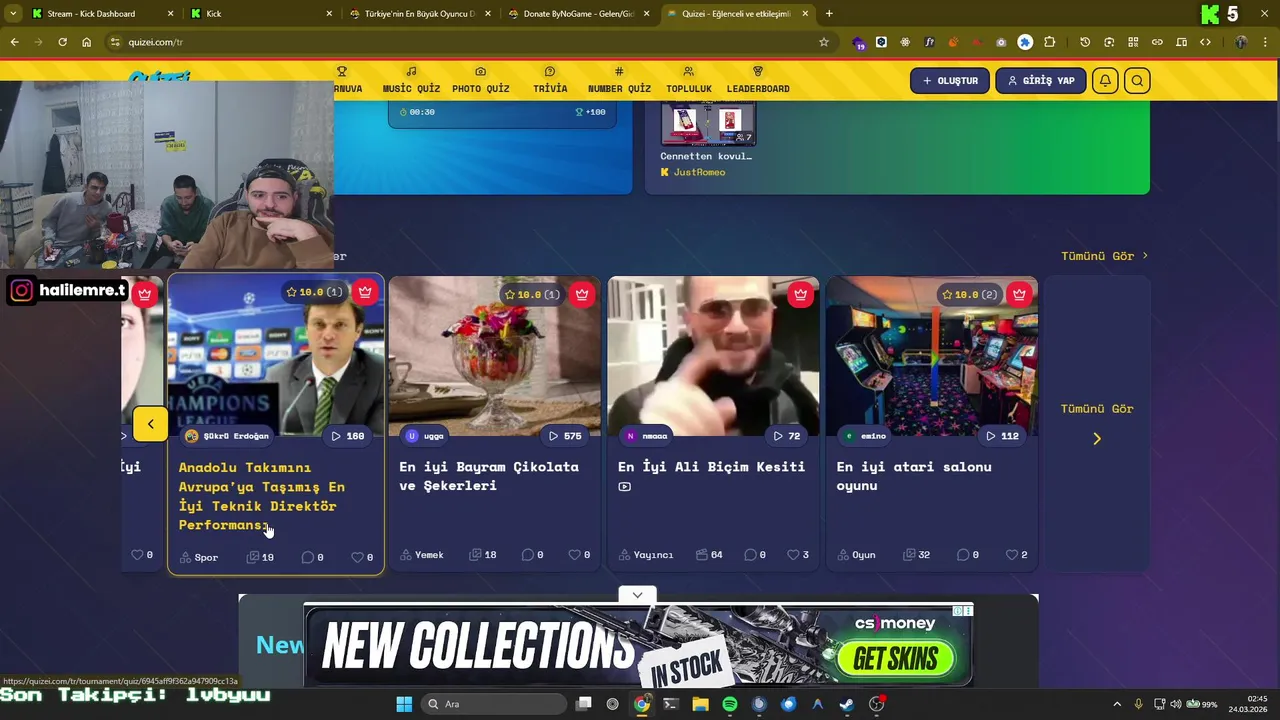Click the Spor category tag

[x=199, y=557]
